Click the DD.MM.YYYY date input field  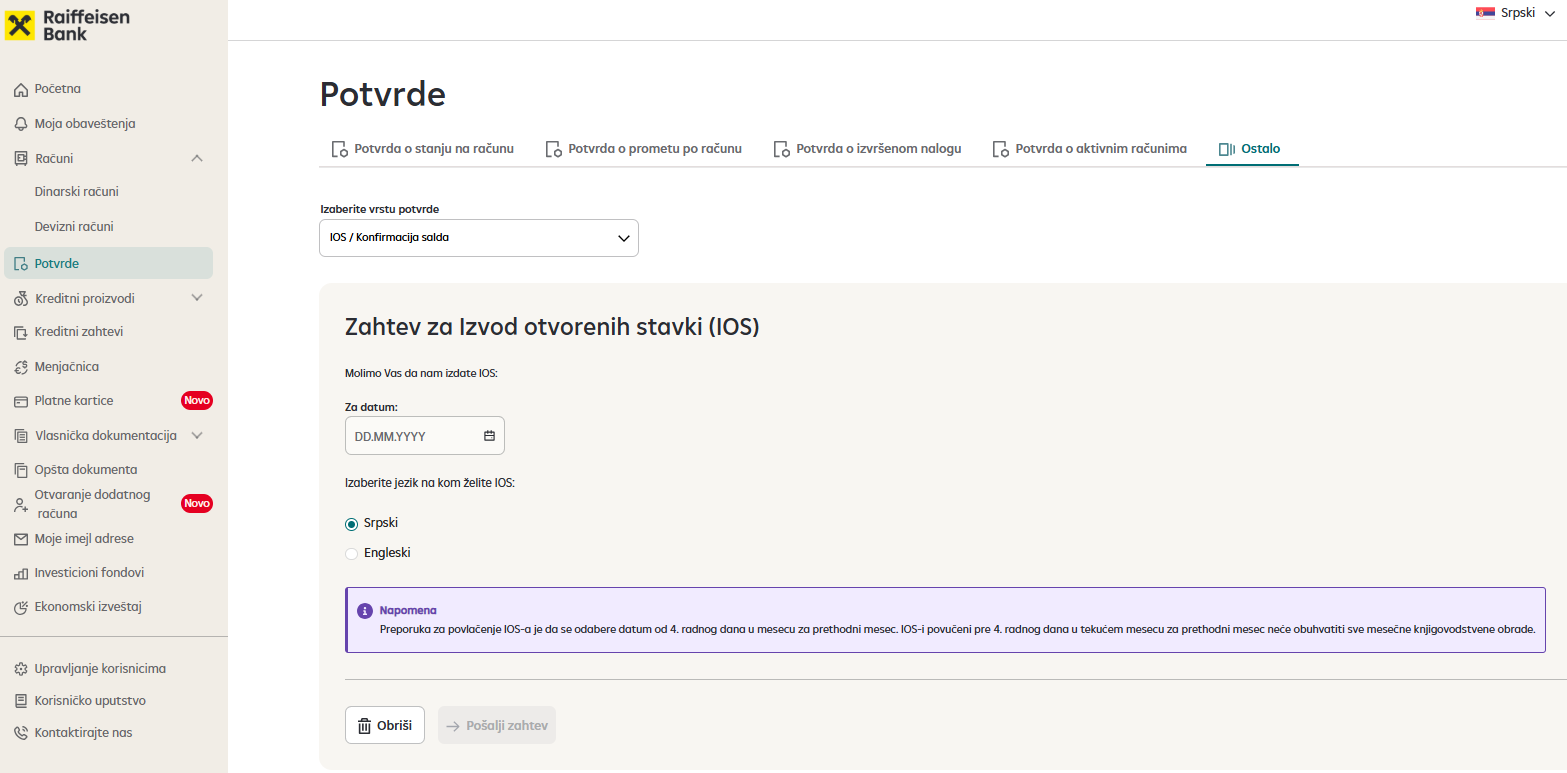point(425,436)
